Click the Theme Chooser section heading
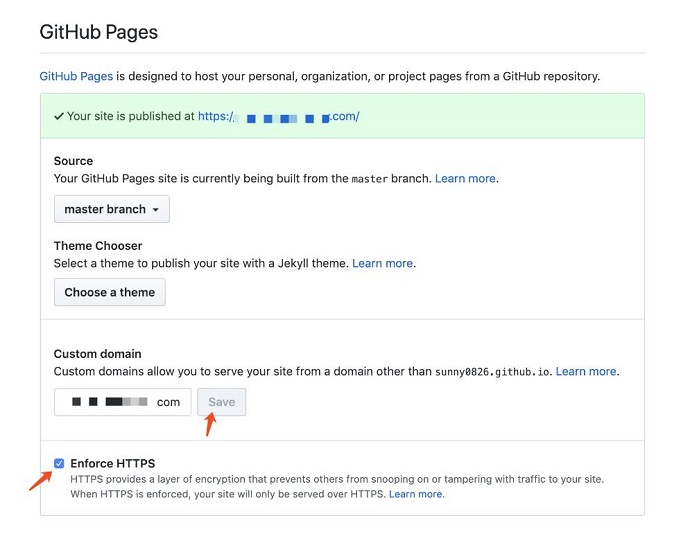Screen dimensions: 690x552 pyautogui.click(x=98, y=246)
